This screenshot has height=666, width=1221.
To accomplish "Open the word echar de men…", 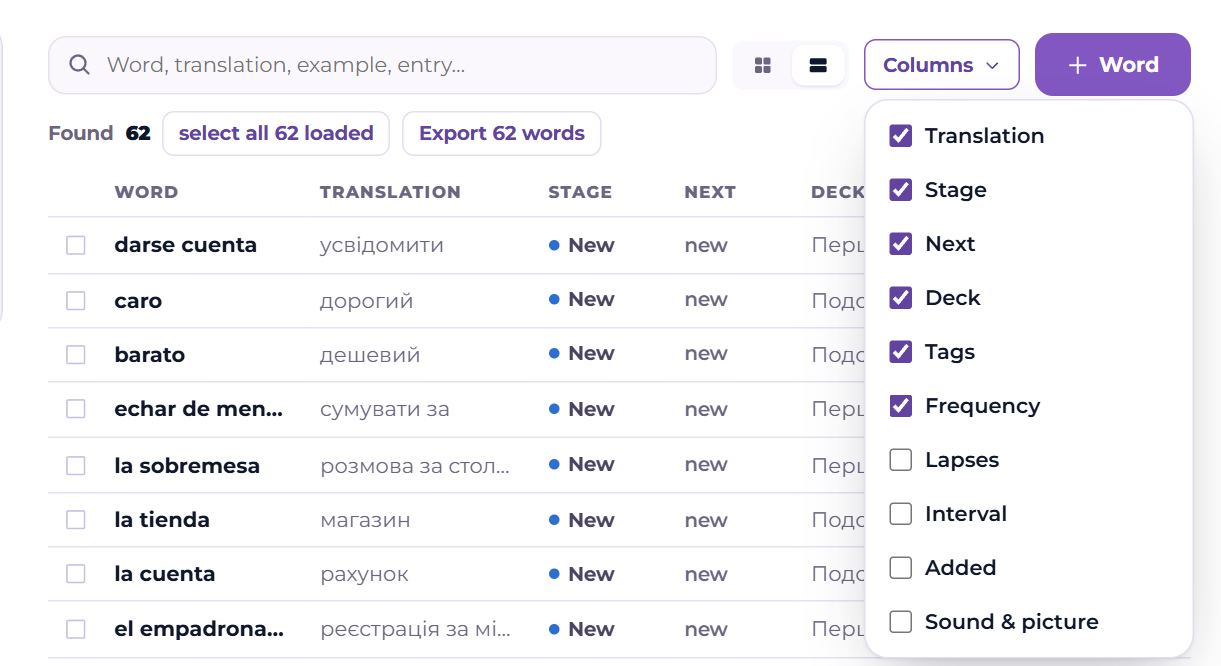I will [x=199, y=409].
